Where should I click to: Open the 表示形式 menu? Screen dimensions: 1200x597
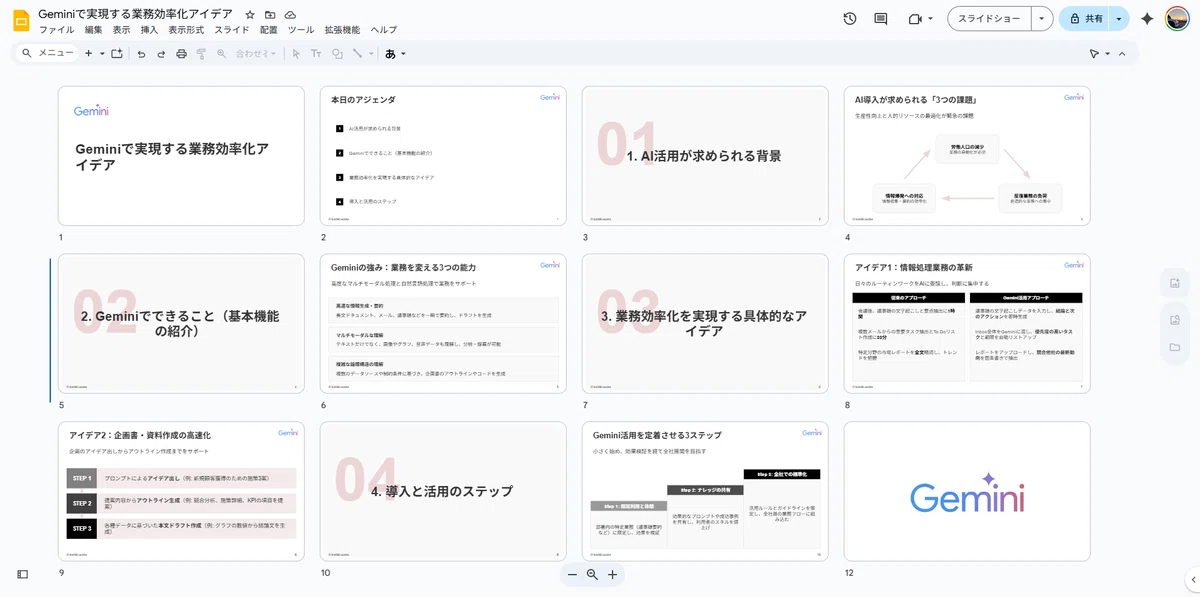(x=186, y=30)
